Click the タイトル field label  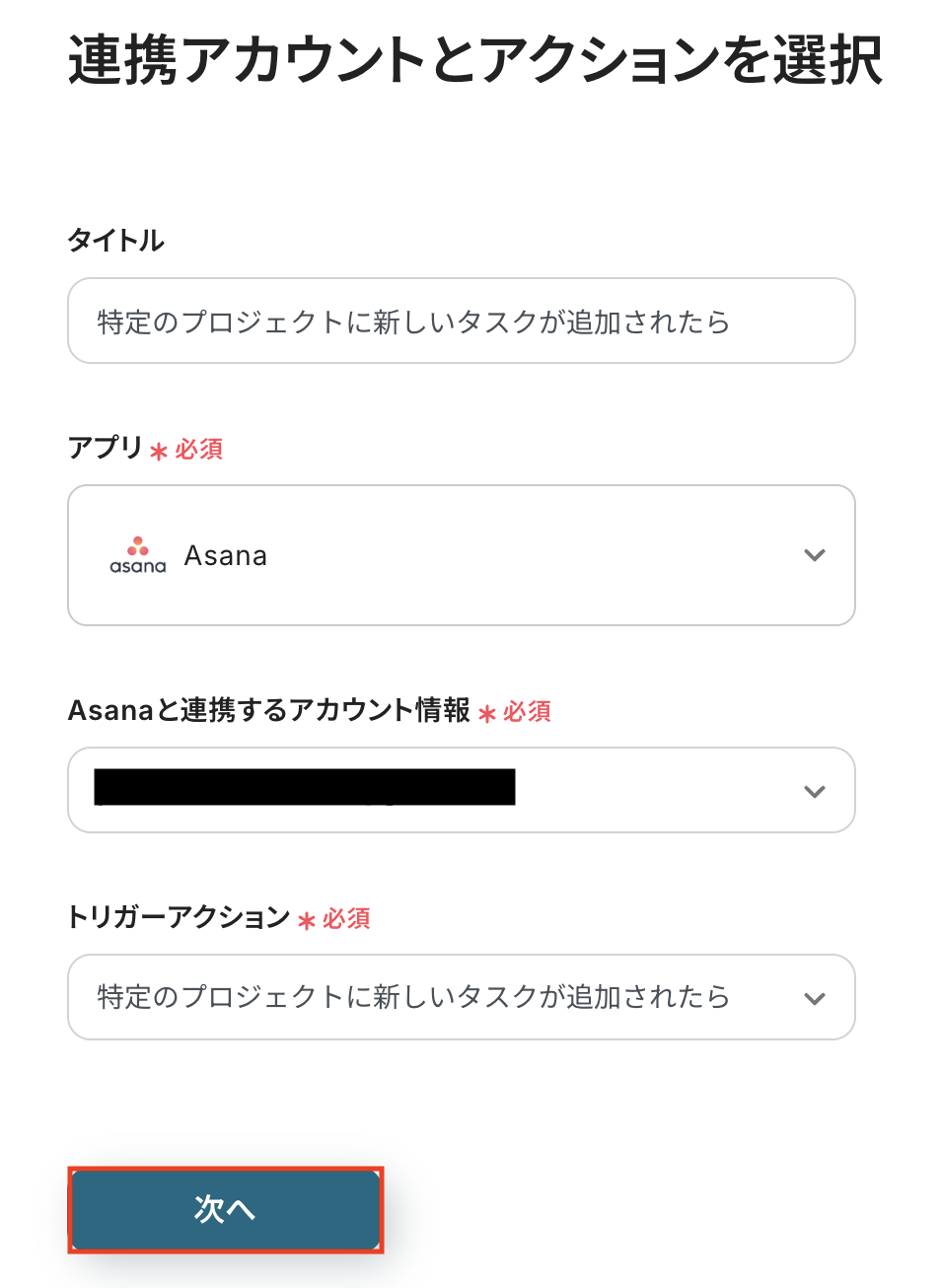coord(115,240)
